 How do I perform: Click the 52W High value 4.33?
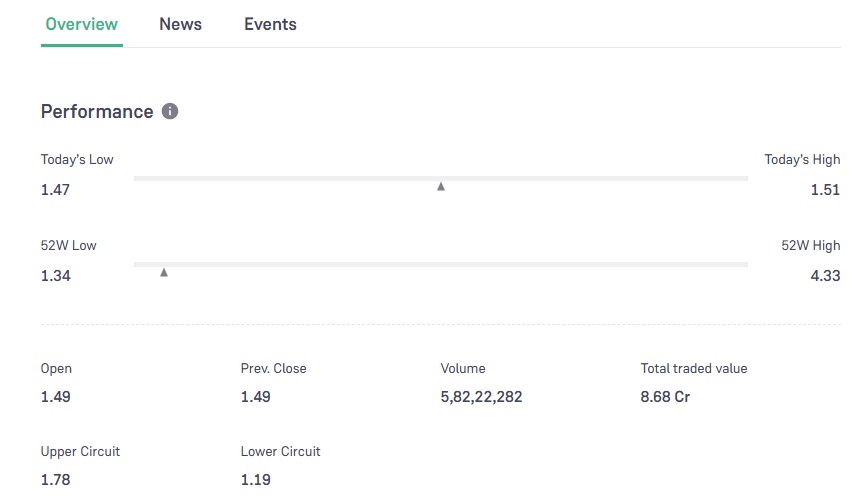click(x=825, y=276)
